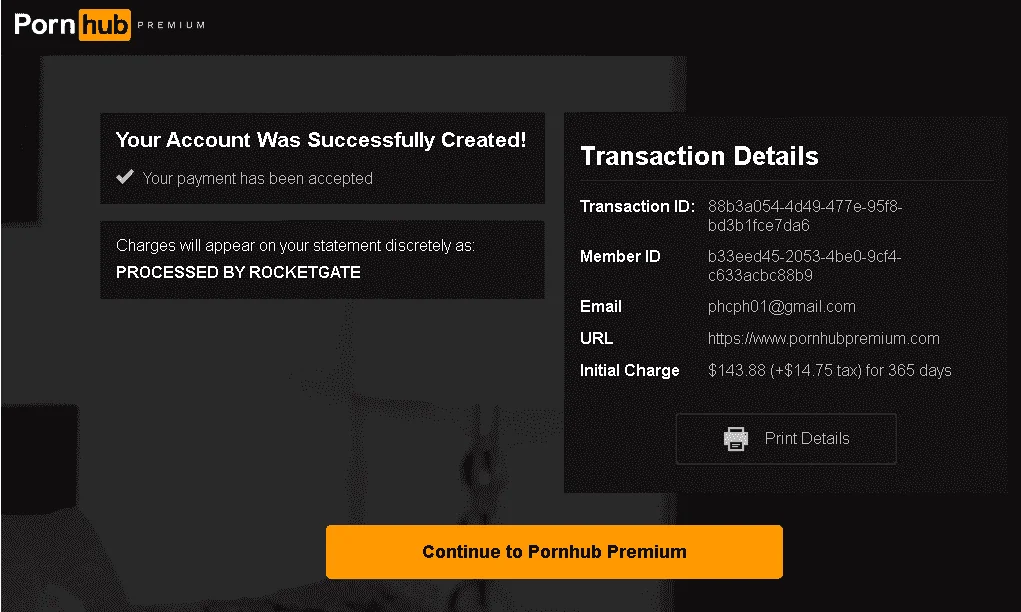This screenshot has height=612, width=1021.
Task: Click the Initial Charge amount text
Action: pos(830,370)
